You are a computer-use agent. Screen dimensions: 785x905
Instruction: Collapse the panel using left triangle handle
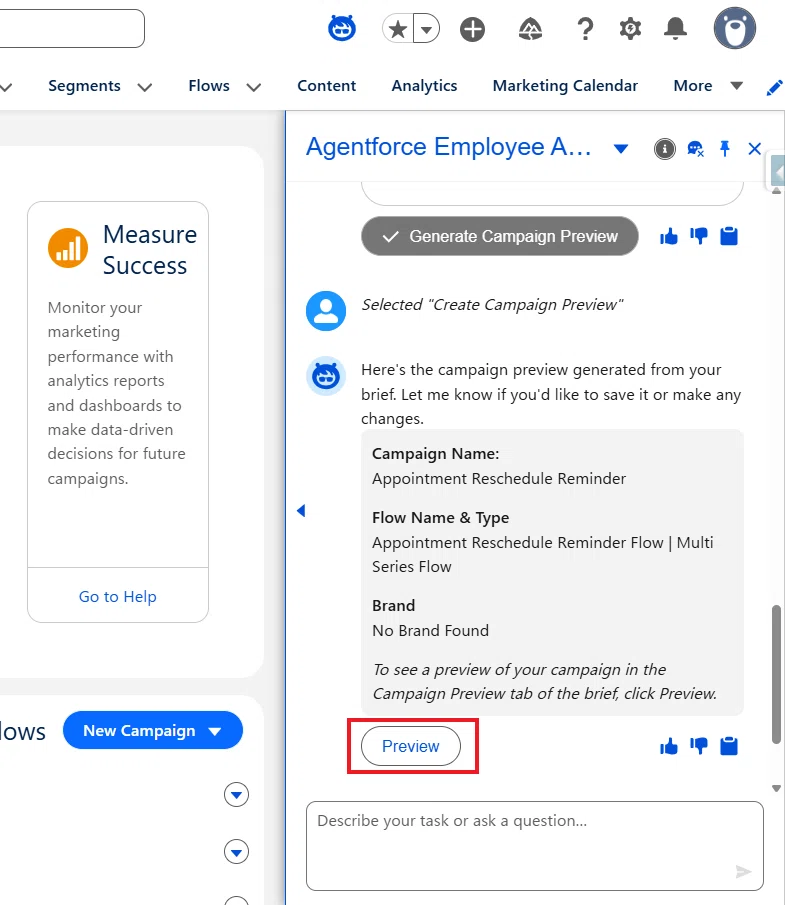(x=301, y=510)
